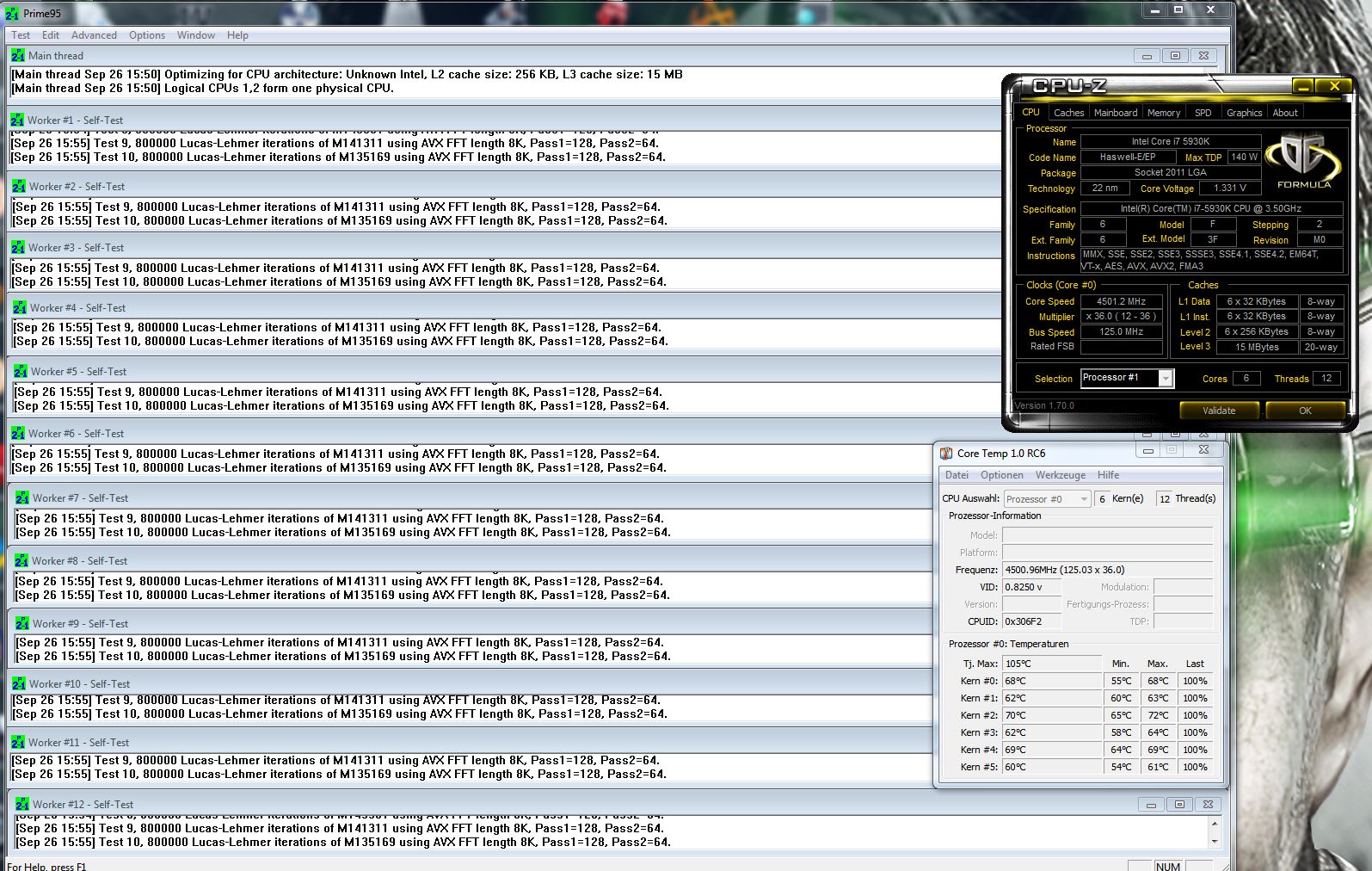Screen dimensions: 1372x871
Task: Click the Worker #11 window icon
Action: pyautogui.click(x=18, y=742)
